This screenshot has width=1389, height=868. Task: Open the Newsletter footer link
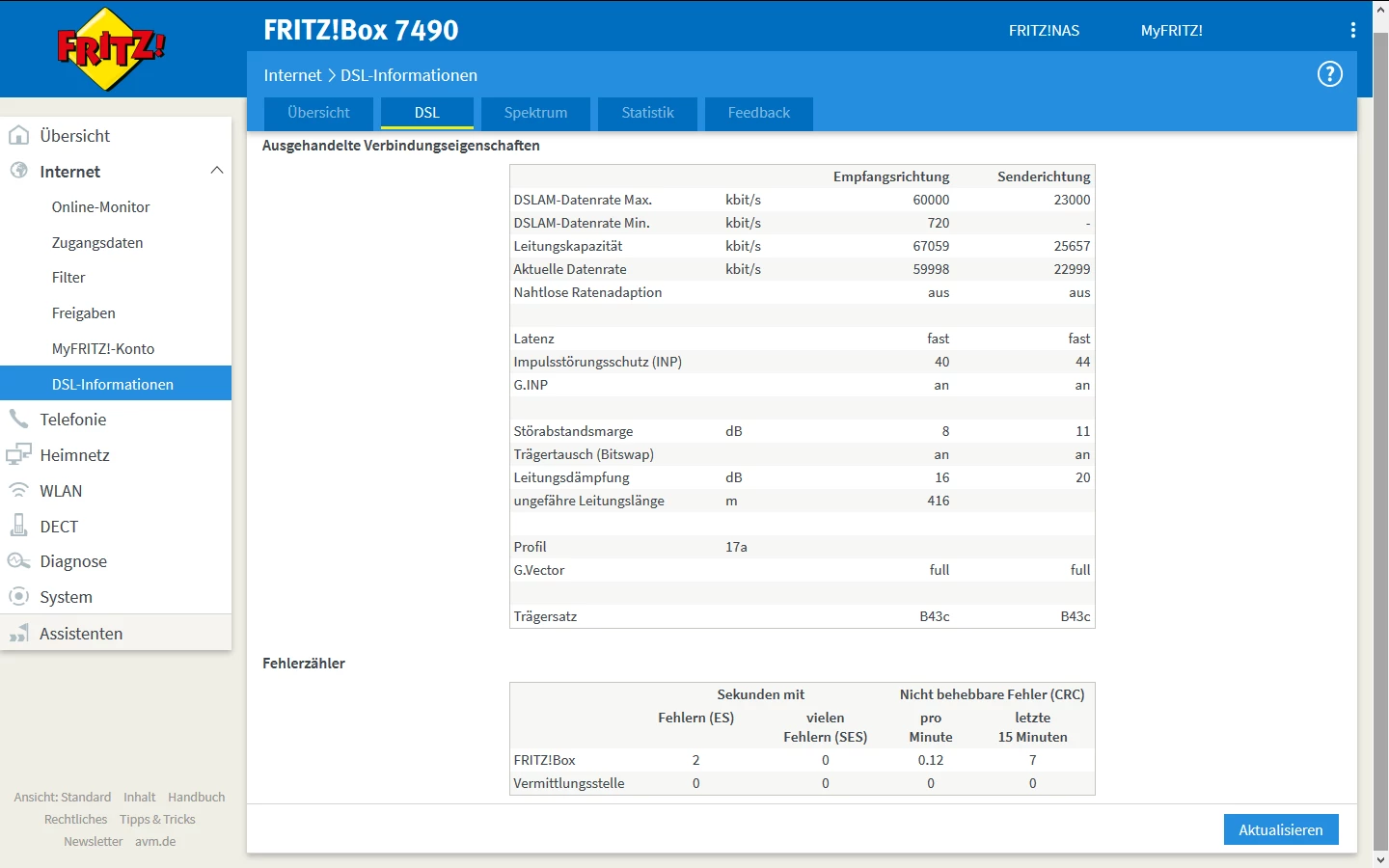pos(94,842)
